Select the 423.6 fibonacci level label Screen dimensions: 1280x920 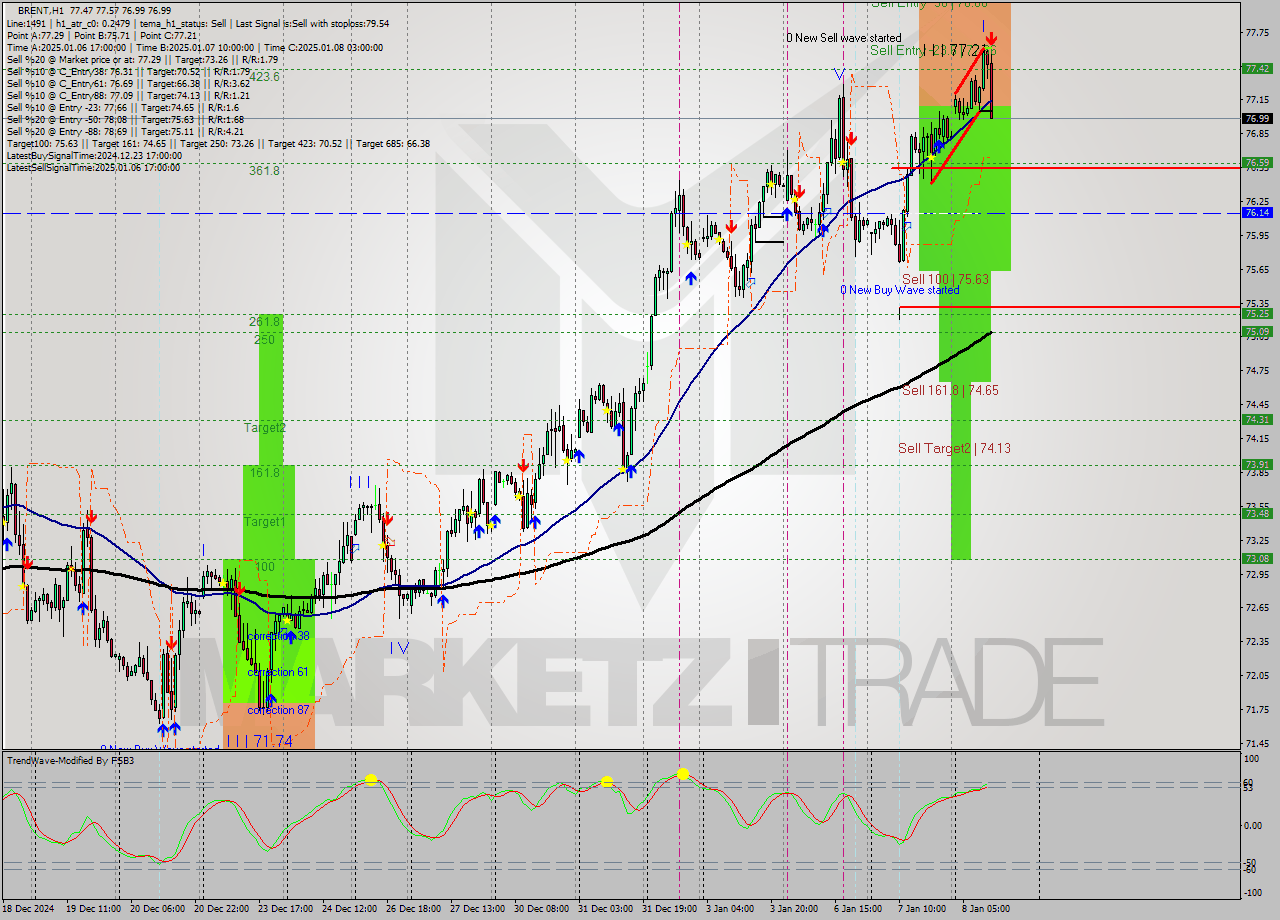264,76
